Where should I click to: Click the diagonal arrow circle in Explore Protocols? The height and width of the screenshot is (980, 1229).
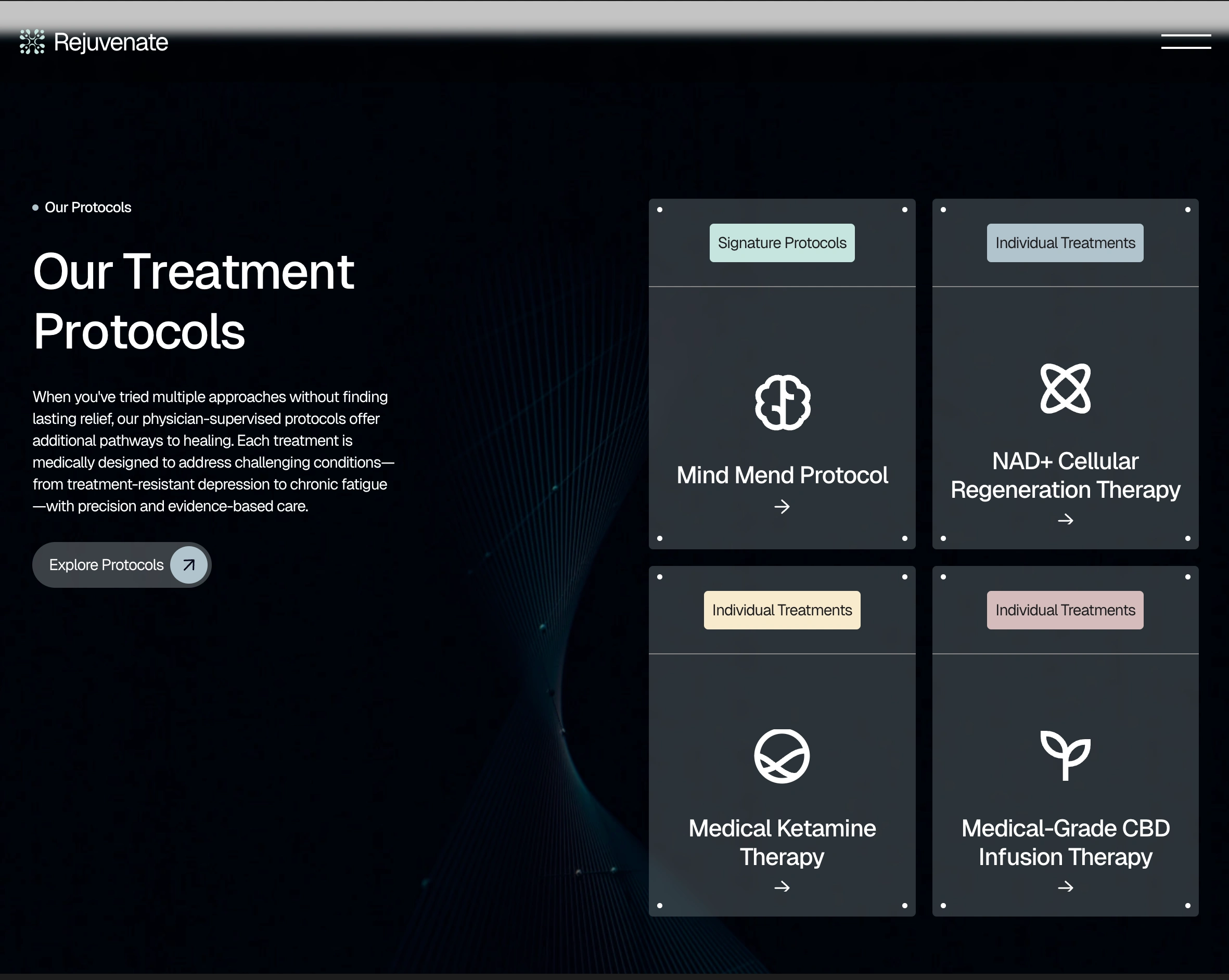pos(189,564)
